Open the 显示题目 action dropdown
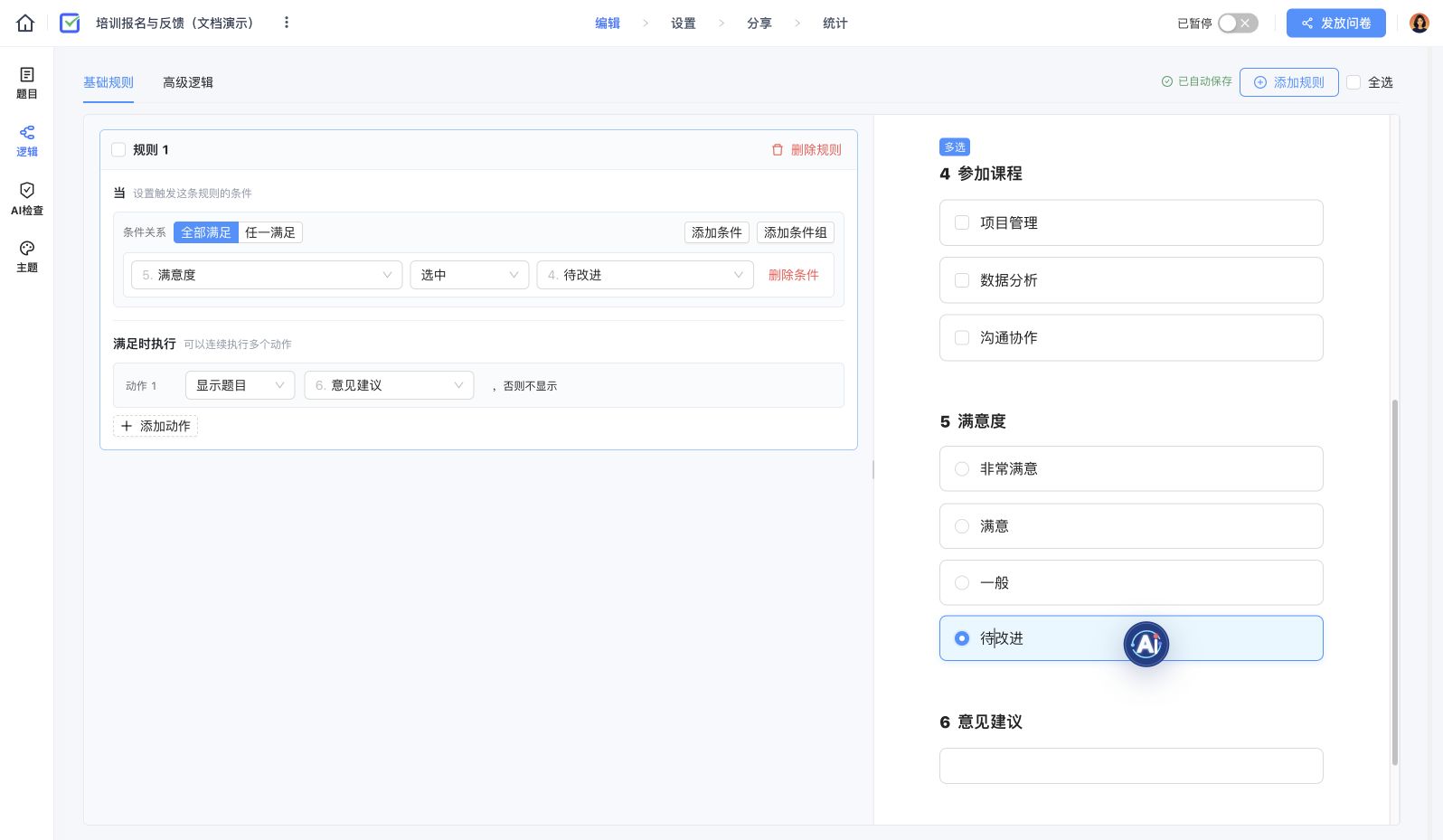The width and height of the screenshot is (1443, 840). [240, 385]
